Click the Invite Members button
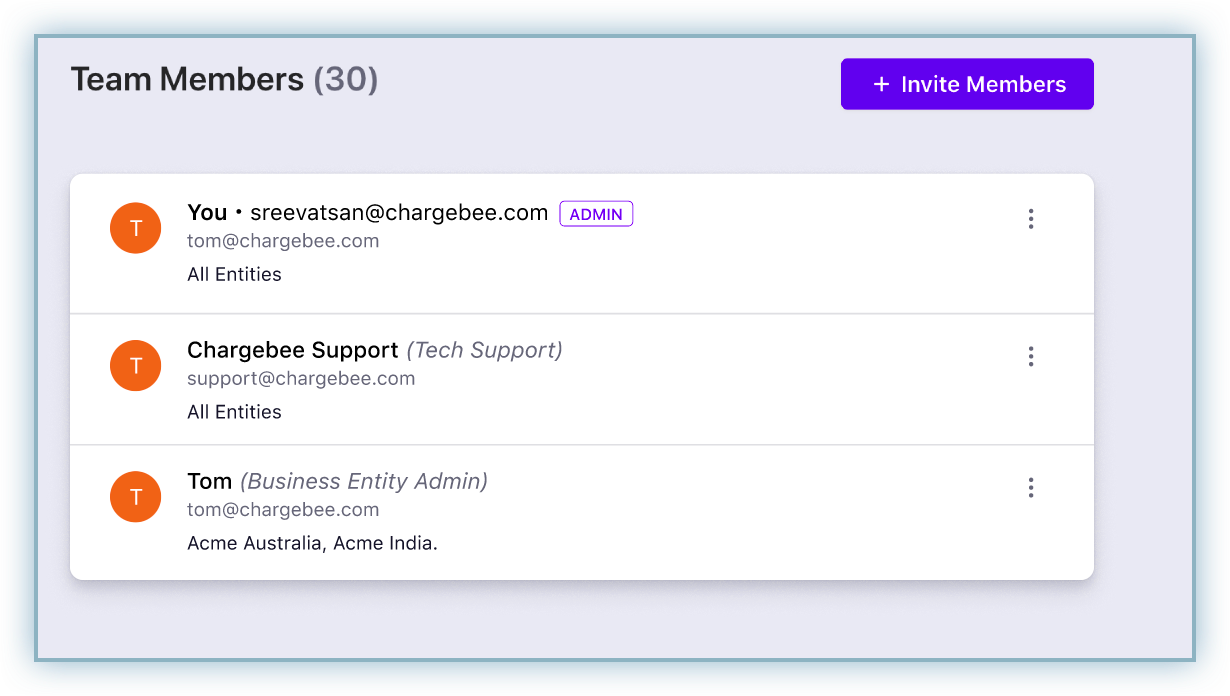The height and width of the screenshot is (696, 1230). coord(967,84)
